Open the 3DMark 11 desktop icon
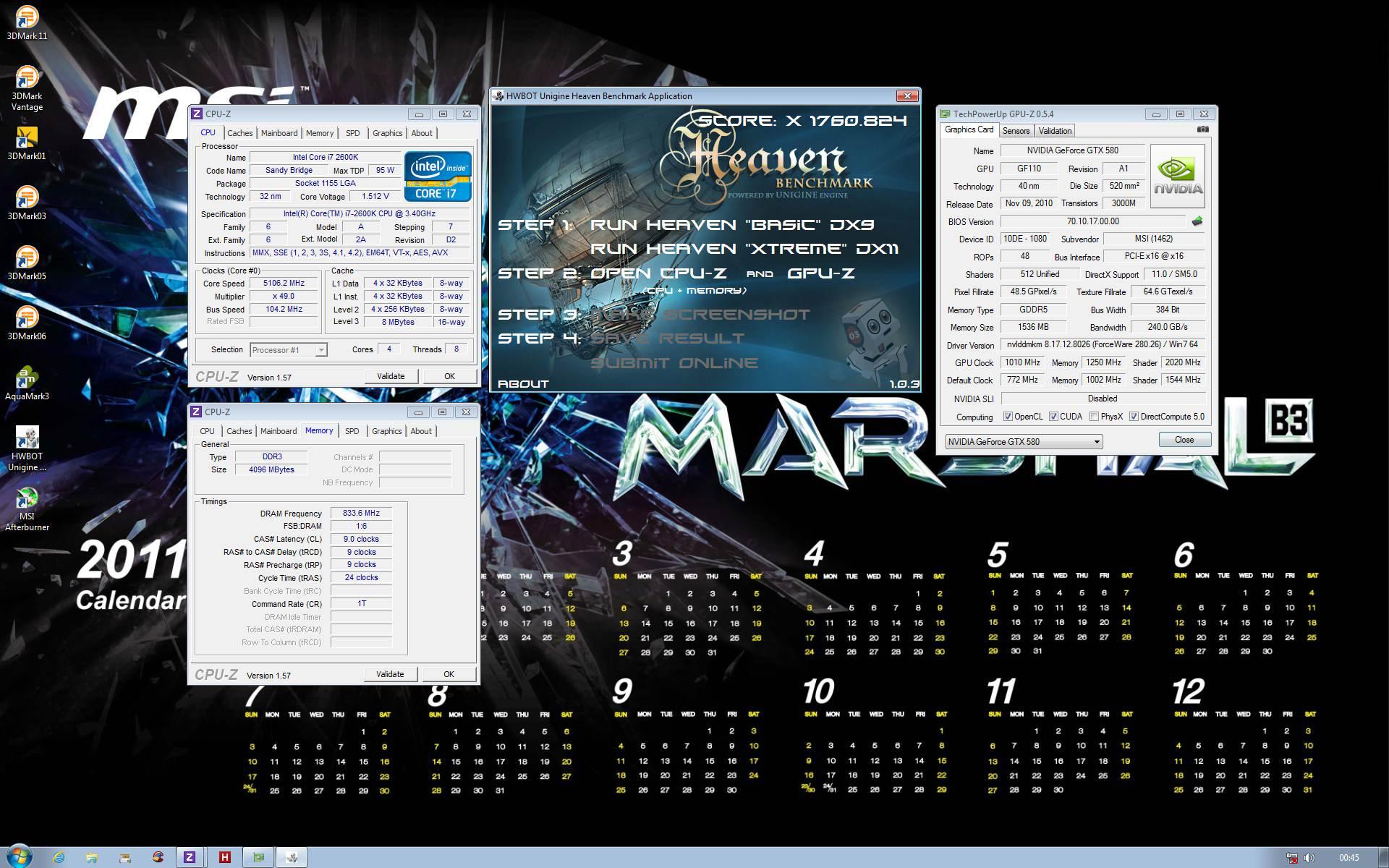The height and width of the screenshot is (868, 1389). [x=27, y=23]
